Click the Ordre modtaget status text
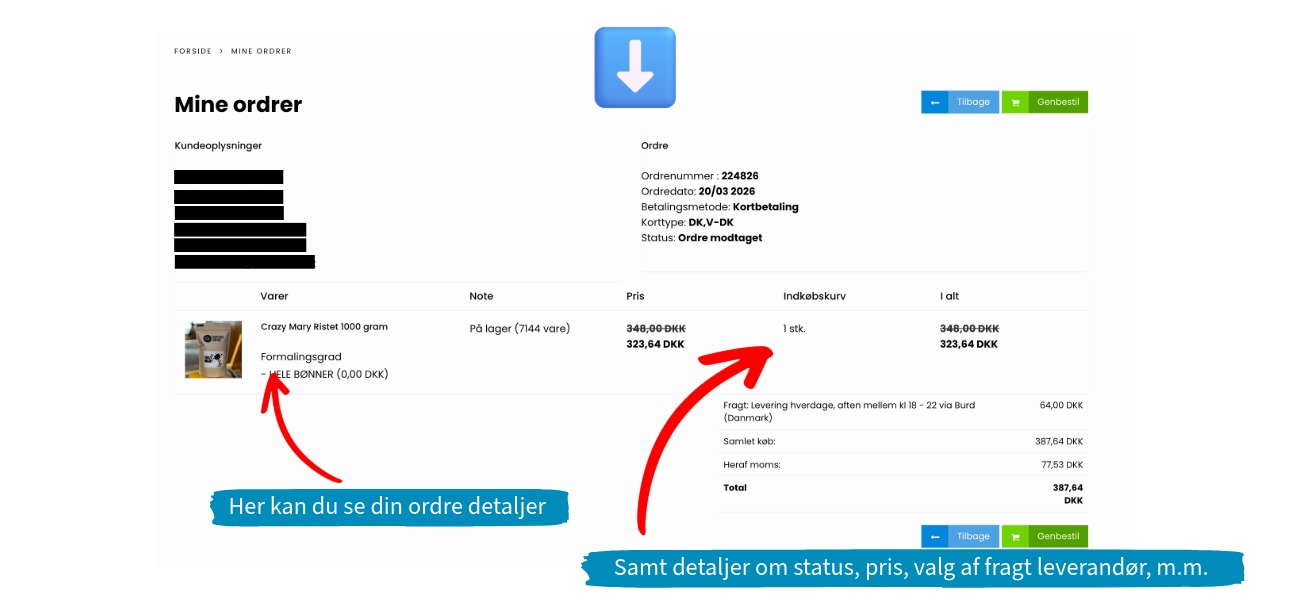The width and height of the screenshot is (1300, 600). [x=720, y=238]
